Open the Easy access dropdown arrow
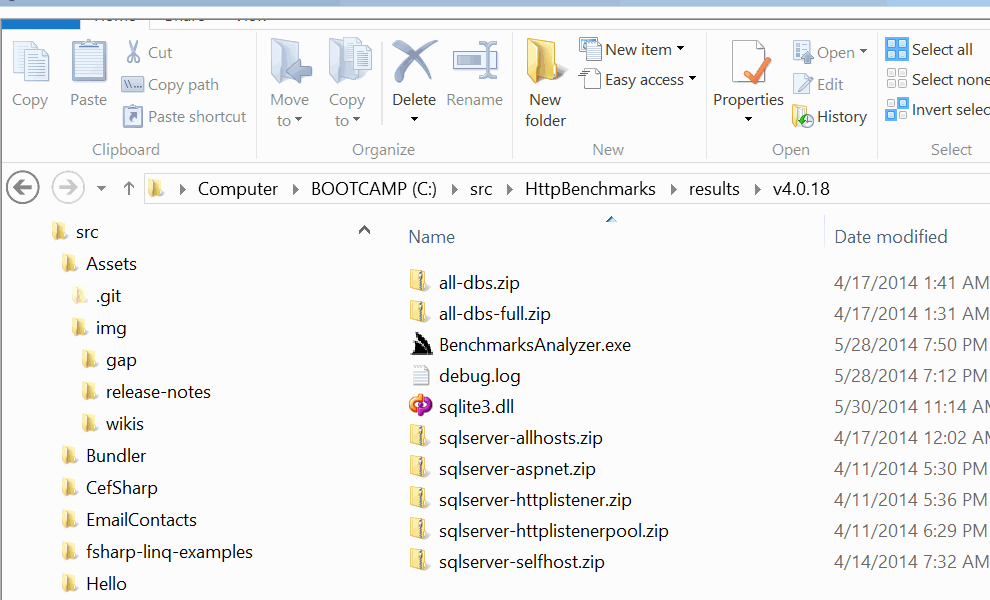 tap(693, 79)
